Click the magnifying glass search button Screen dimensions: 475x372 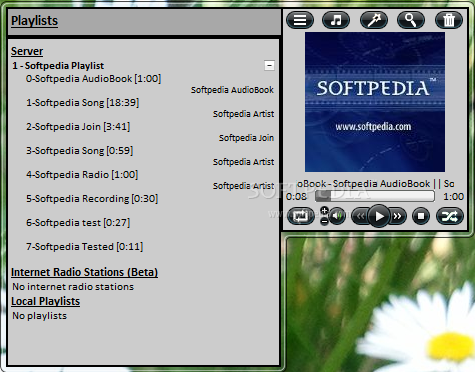(x=411, y=20)
